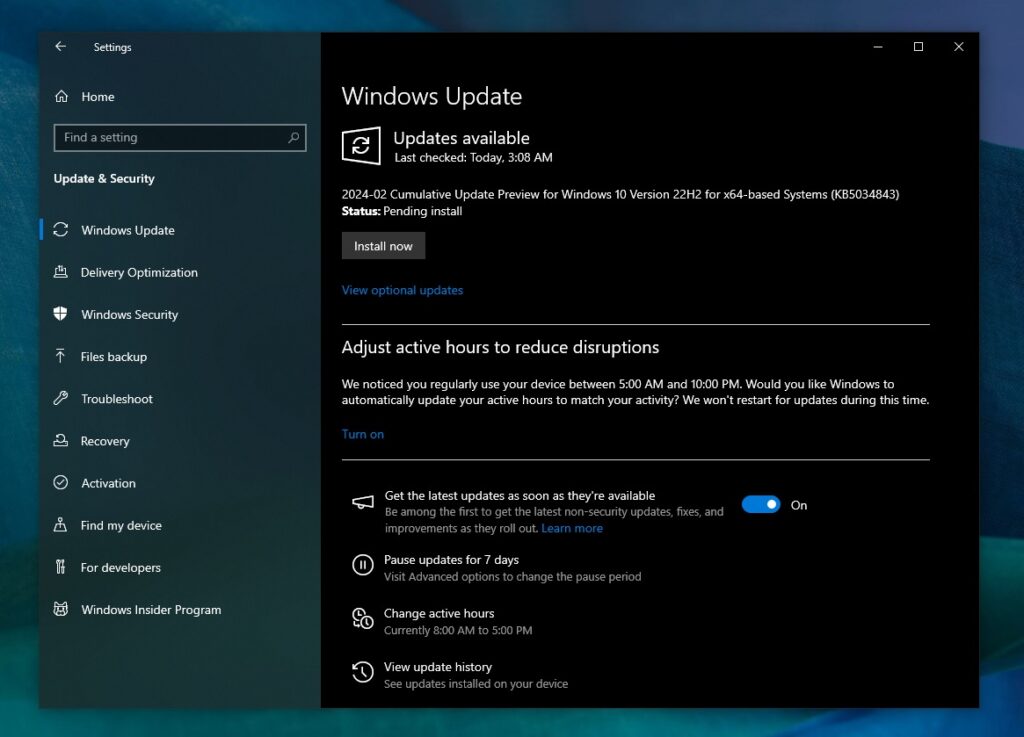Open the Troubleshoot section

(113, 398)
